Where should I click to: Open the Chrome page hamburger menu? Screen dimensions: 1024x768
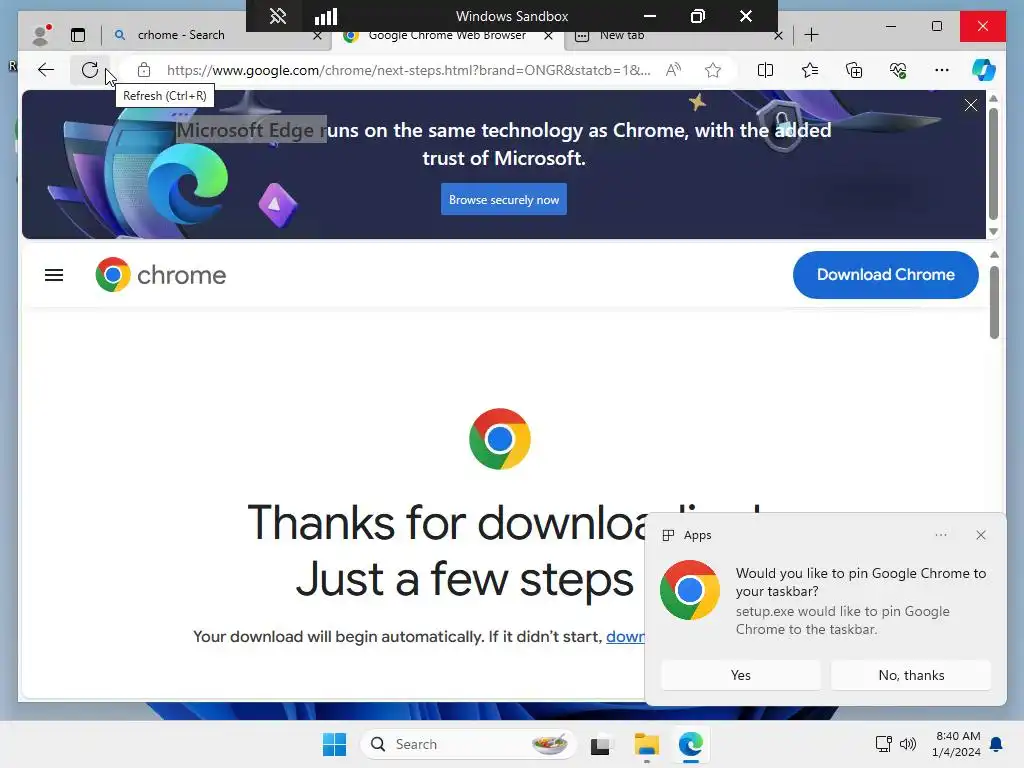(54, 276)
